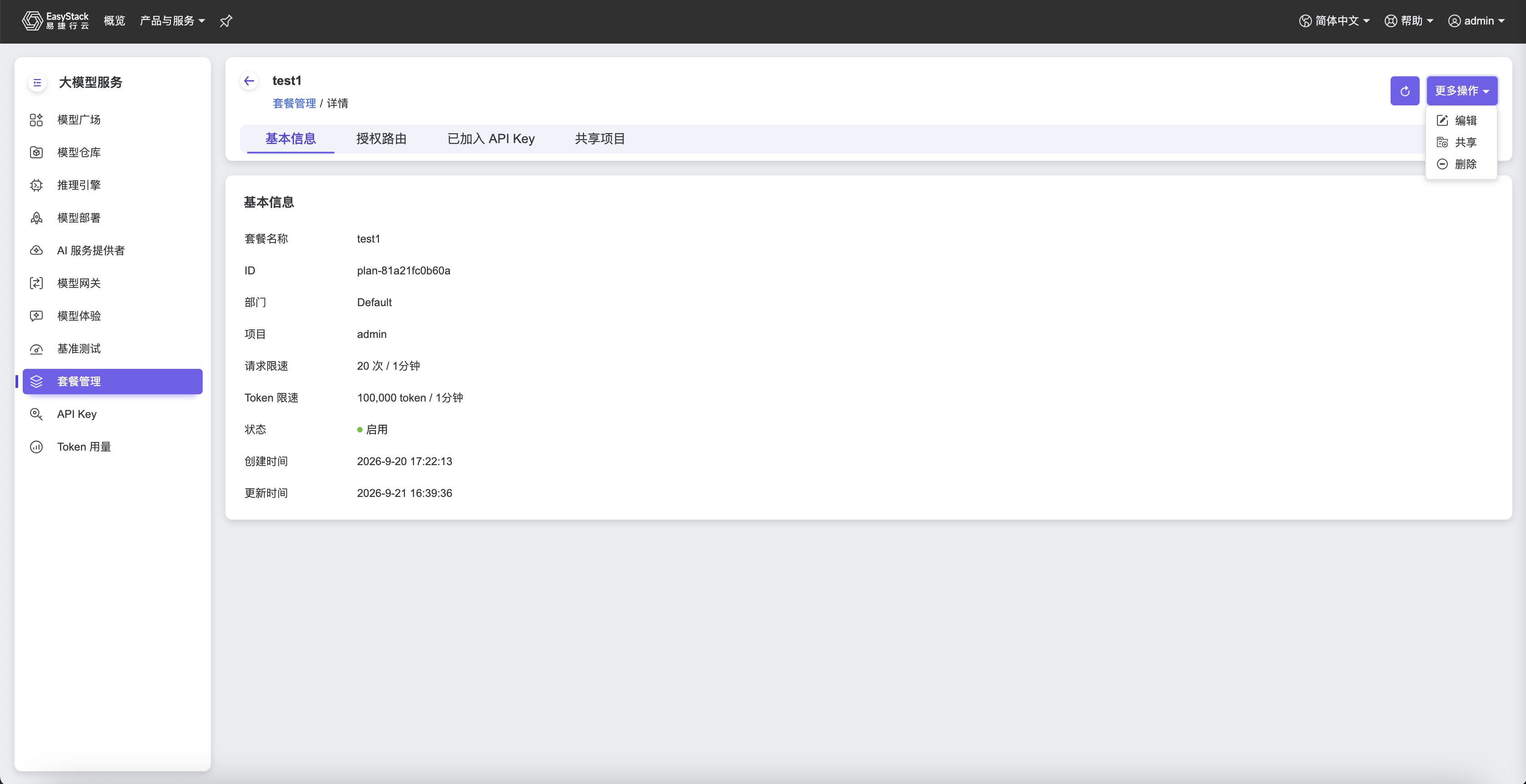
Task: Click the 模型网关 icon
Action: tap(36, 283)
